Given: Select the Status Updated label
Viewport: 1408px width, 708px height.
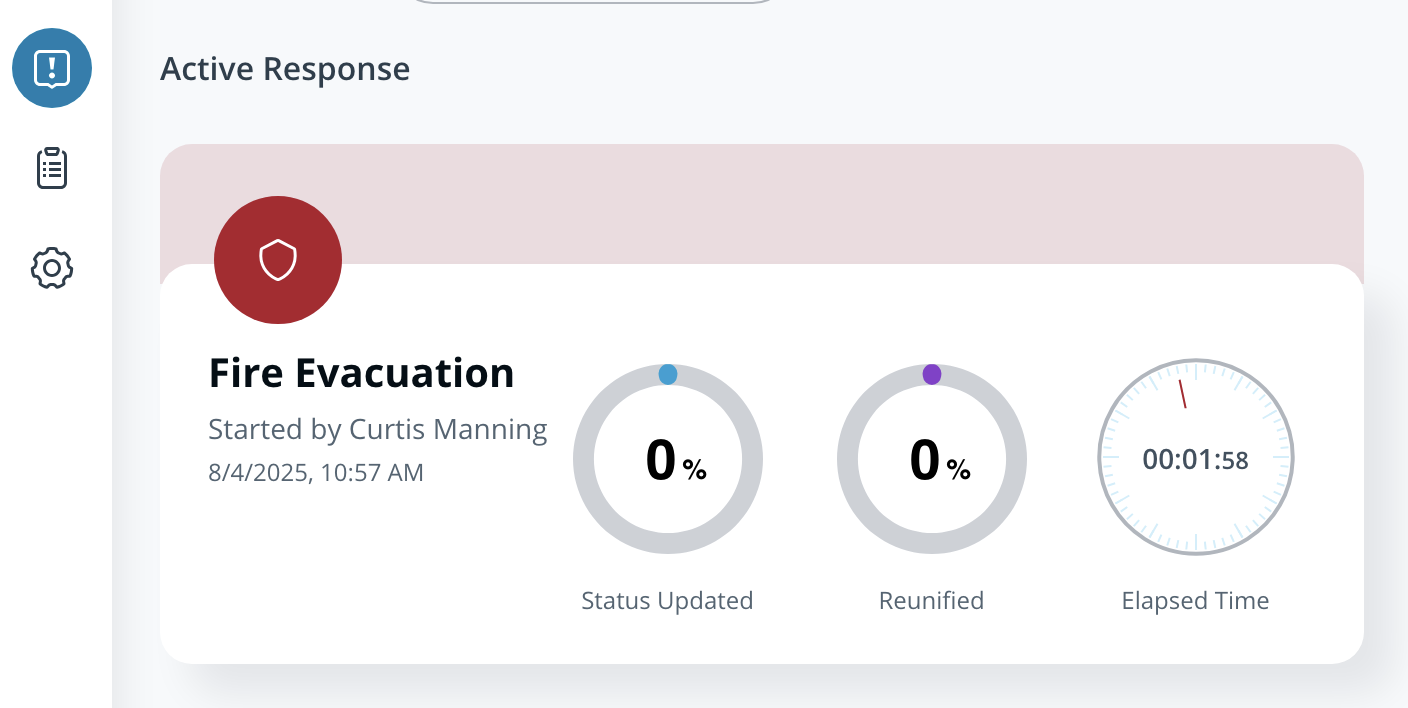Looking at the screenshot, I should click(x=667, y=601).
